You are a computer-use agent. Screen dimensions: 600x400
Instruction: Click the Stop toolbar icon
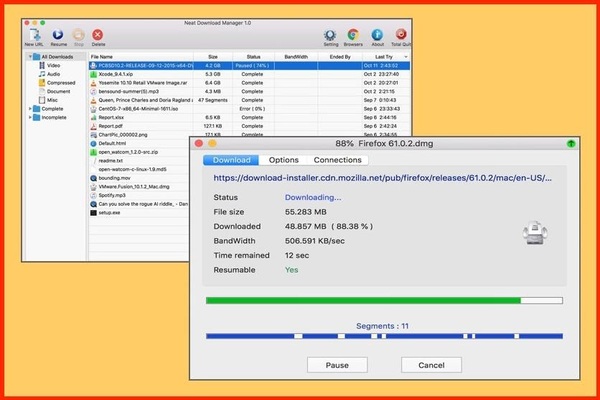point(78,35)
